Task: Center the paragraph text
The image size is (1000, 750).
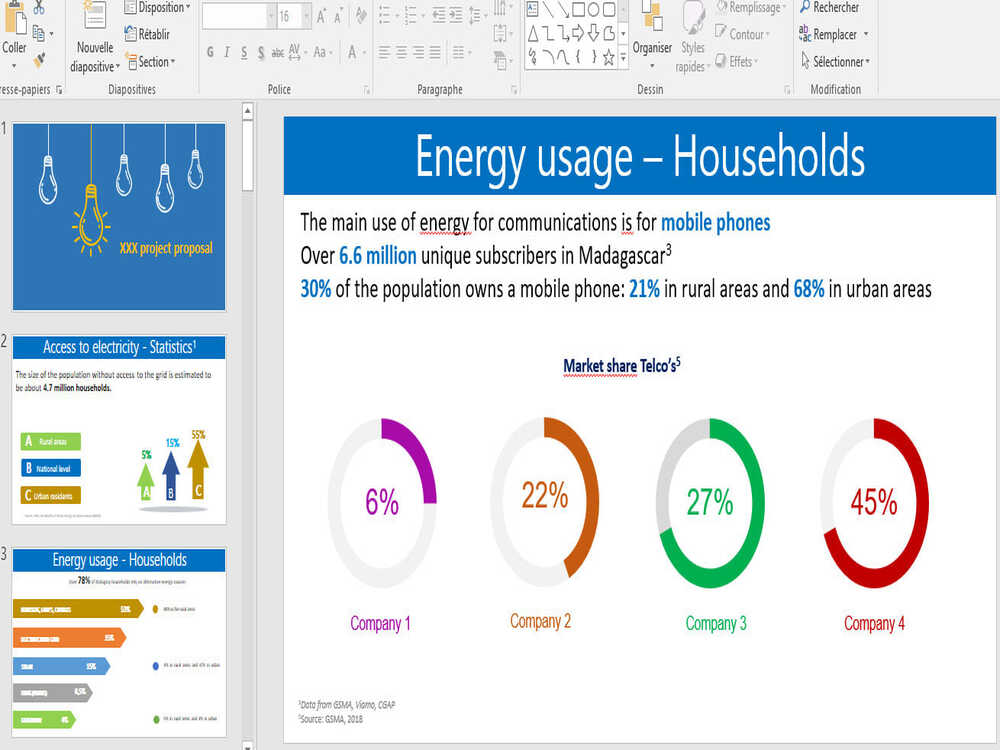Action: click(x=401, y=52)
